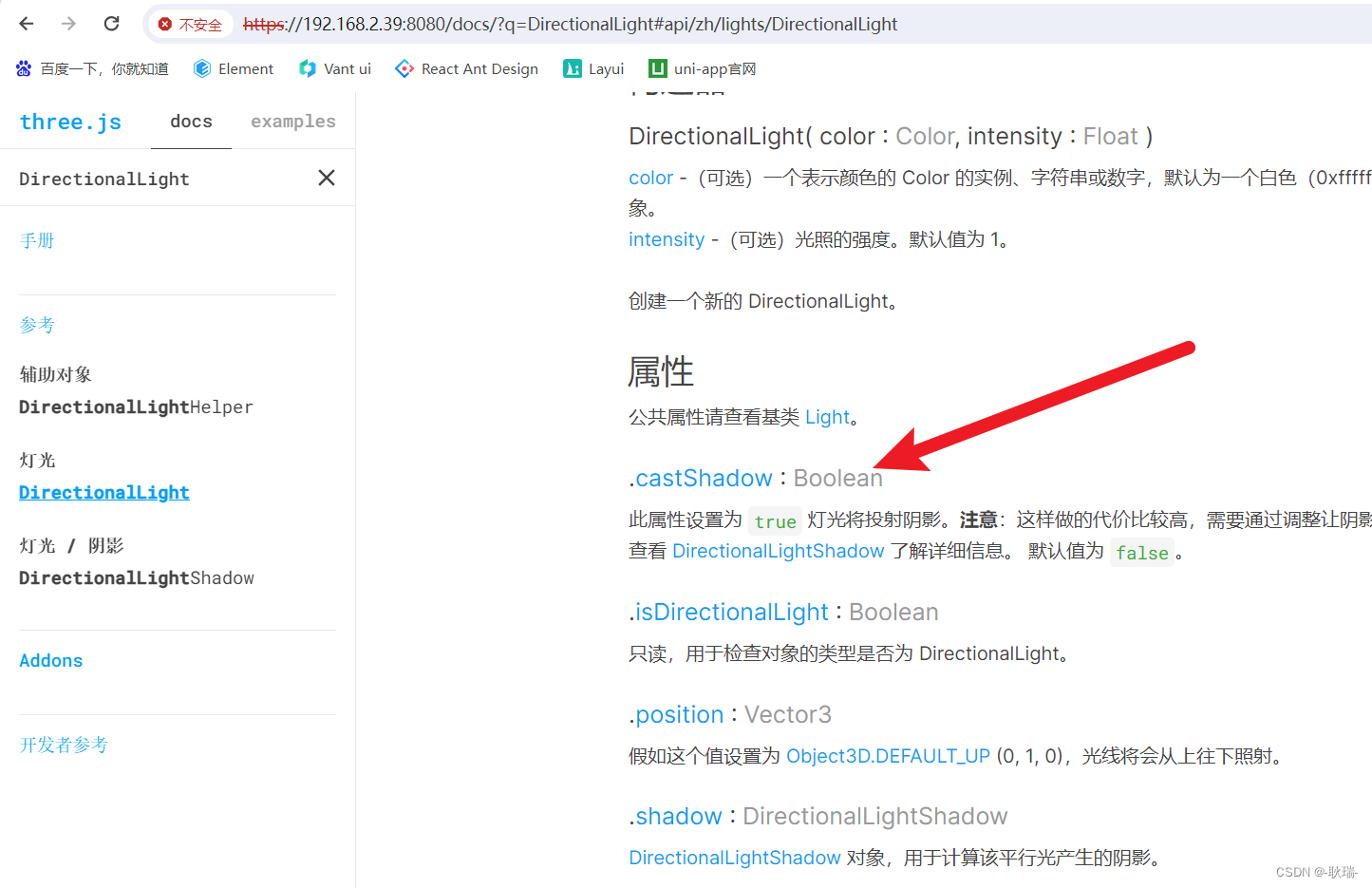Click the 属性 section heading

(x=661, y=371)
